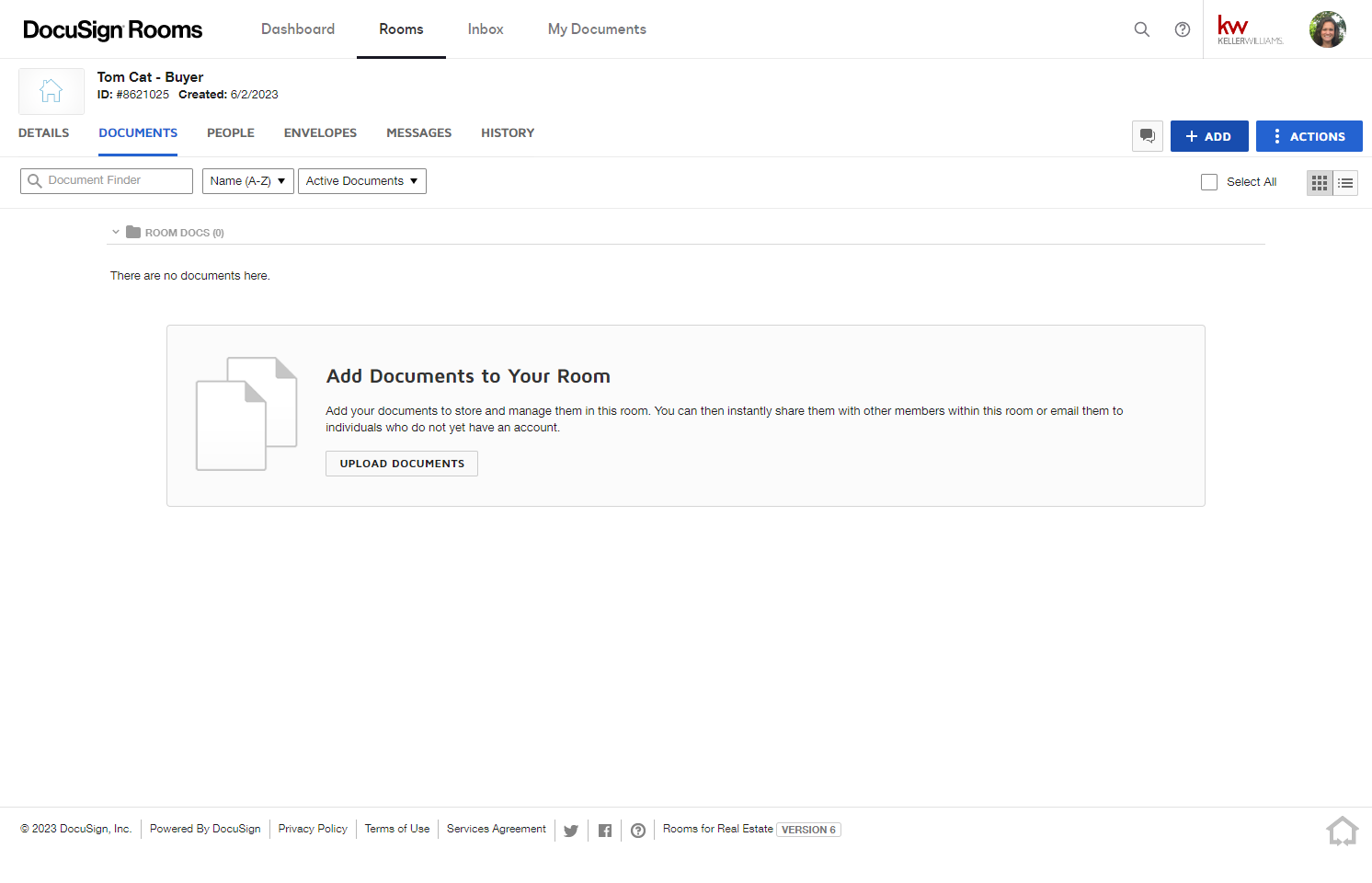
Task: Click the Room Docs folder icon
Action: pyautogui.click(x=133, y=232)
